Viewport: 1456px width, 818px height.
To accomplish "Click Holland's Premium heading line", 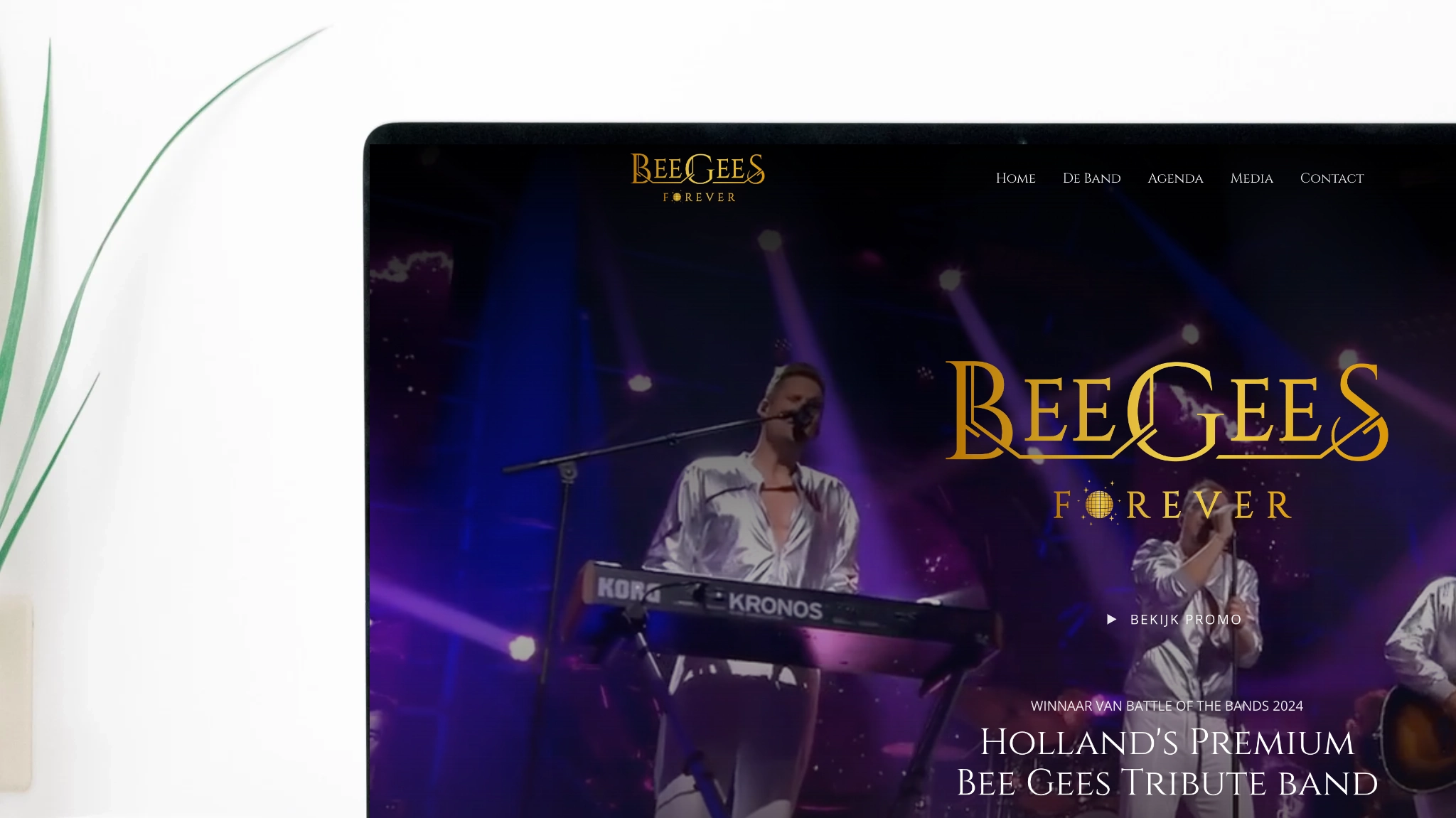I will pyautogui.click(x=1167, y=742).
